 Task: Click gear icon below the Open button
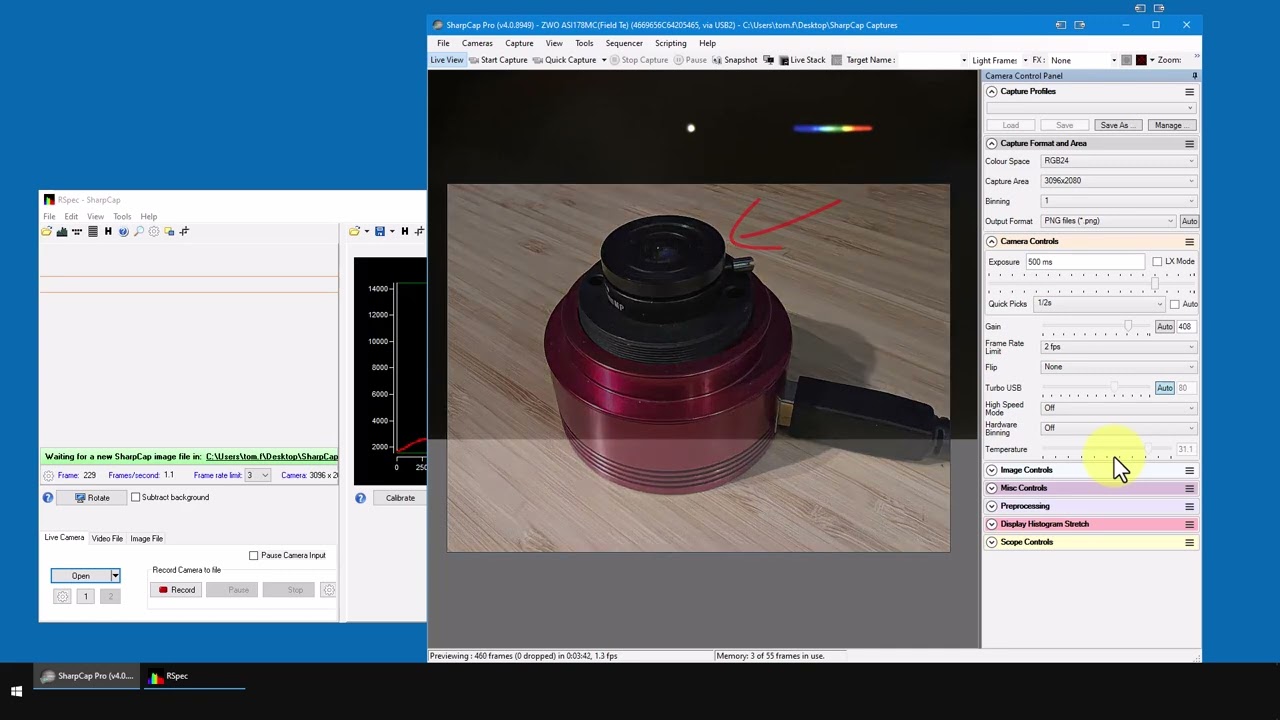point(62,596)
